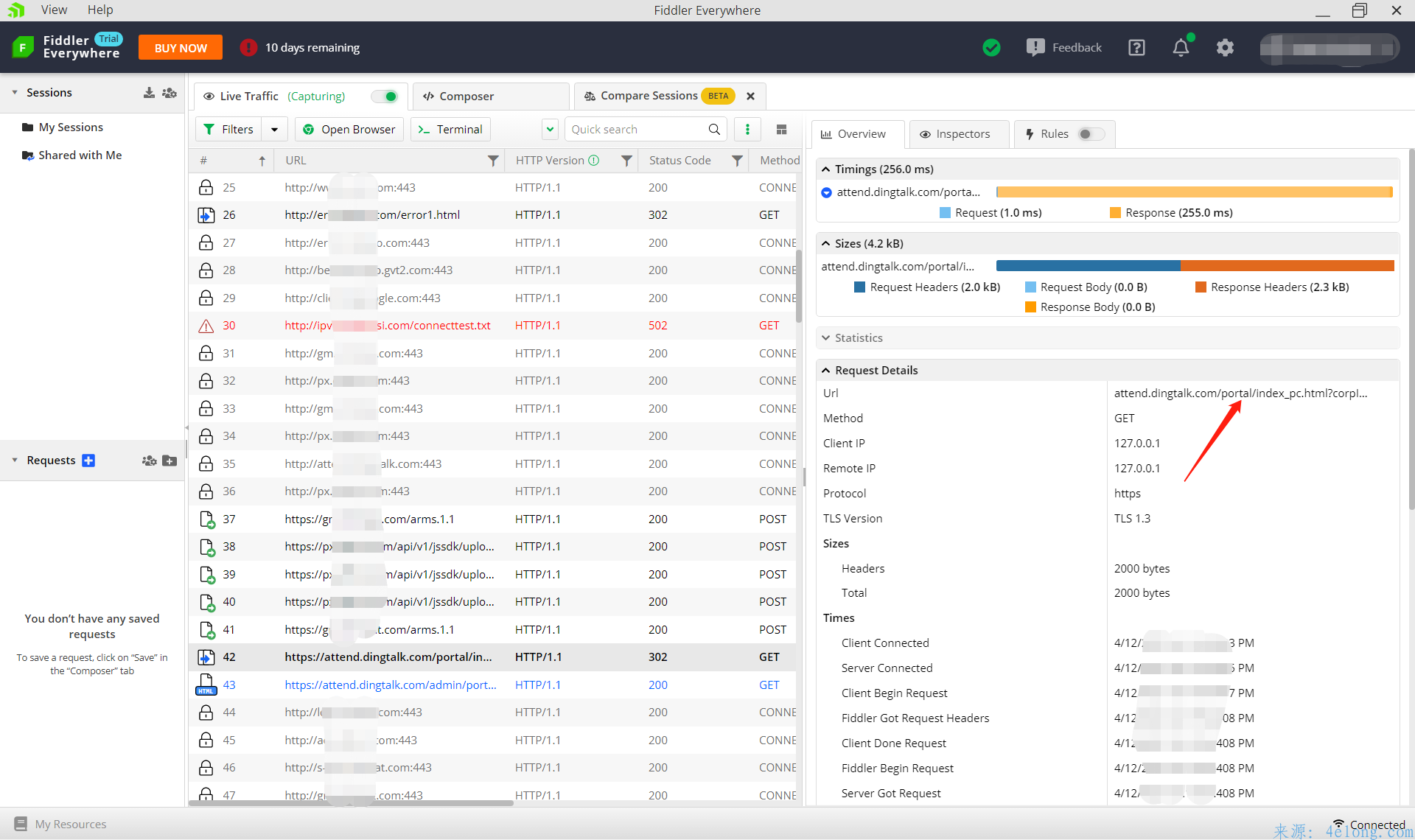
Task: Click the orange response headers size bar
Action: coord(1288,265)
